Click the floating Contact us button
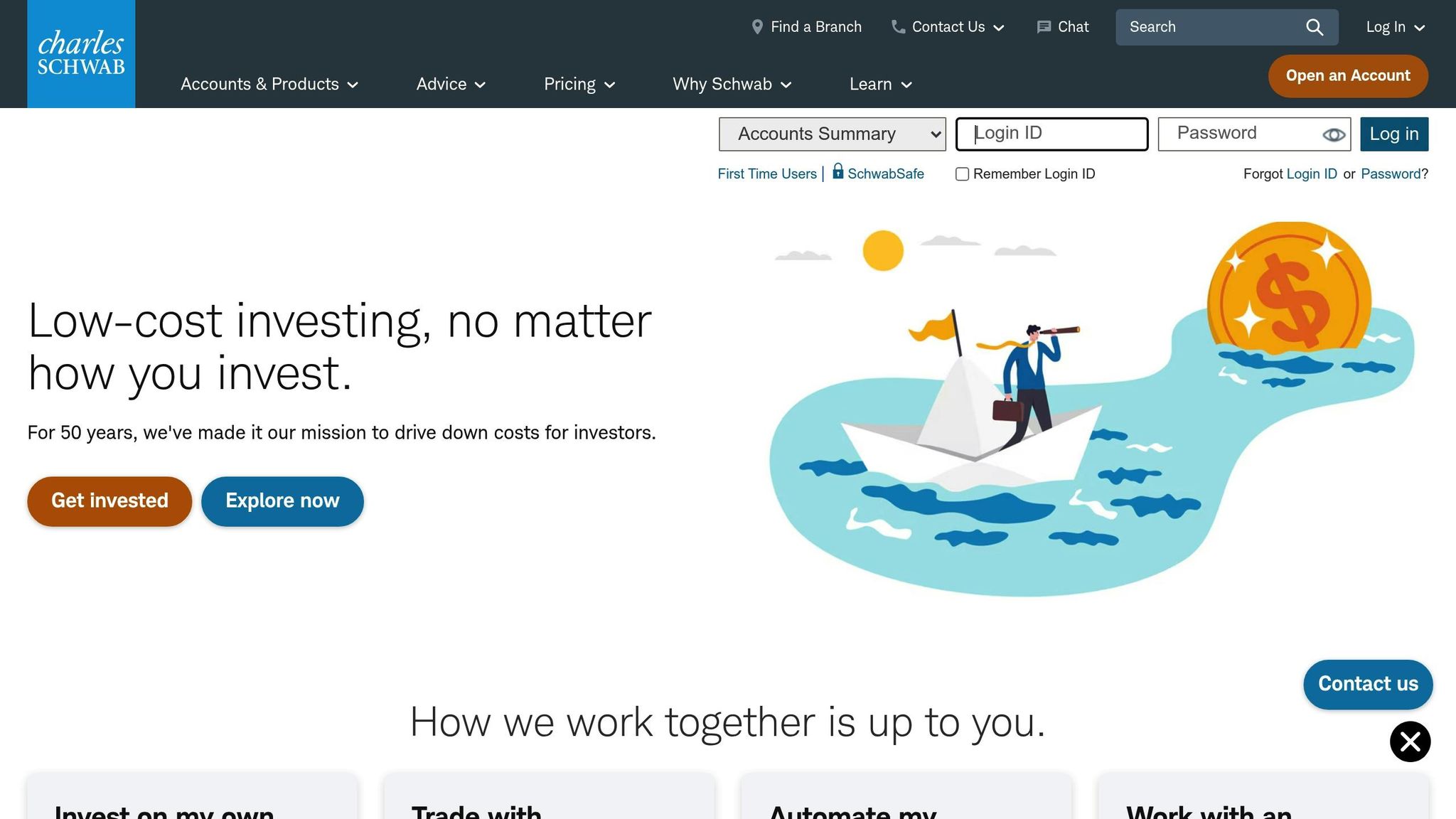Viewport: 1456px width, 819px height. click(x=1368, y=684)
